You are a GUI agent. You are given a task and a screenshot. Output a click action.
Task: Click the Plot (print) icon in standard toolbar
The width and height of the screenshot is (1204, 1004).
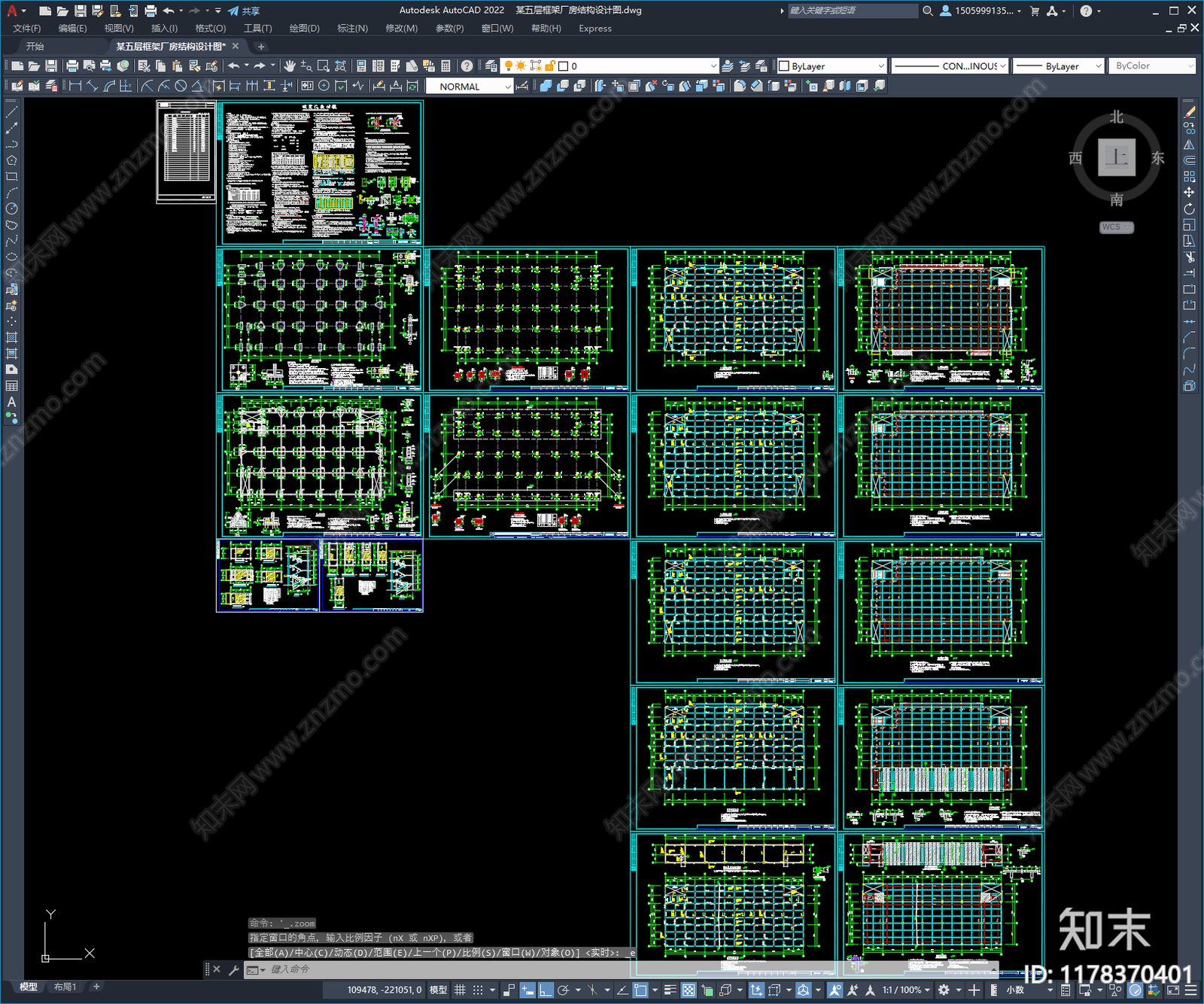point(72,66)
